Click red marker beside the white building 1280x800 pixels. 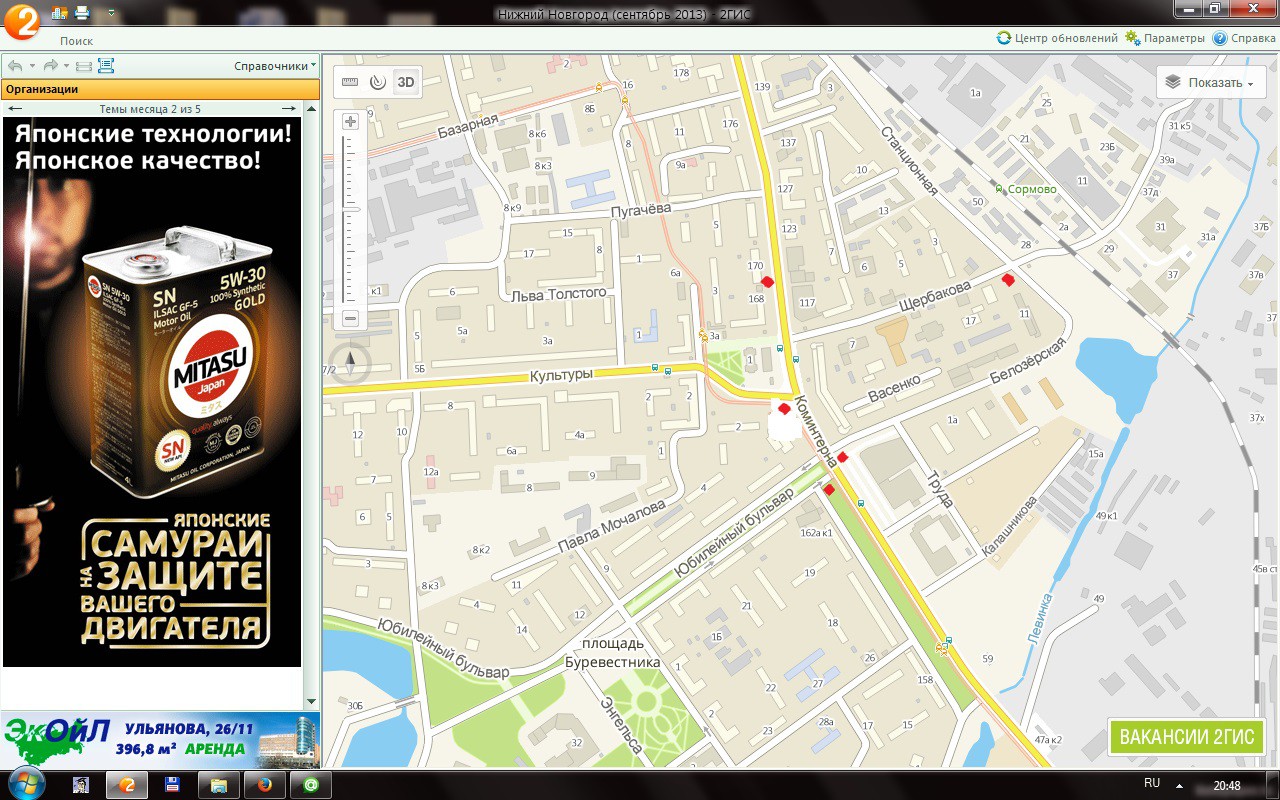click(x=784, y=408)
